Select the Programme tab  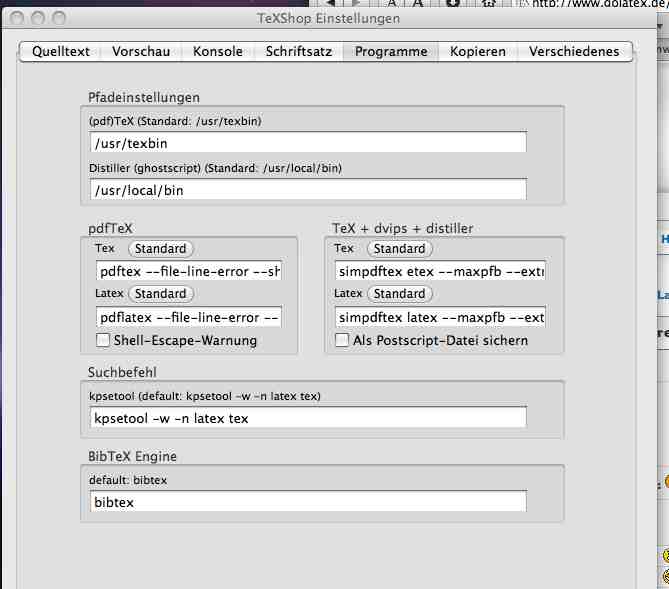(391, 52)
